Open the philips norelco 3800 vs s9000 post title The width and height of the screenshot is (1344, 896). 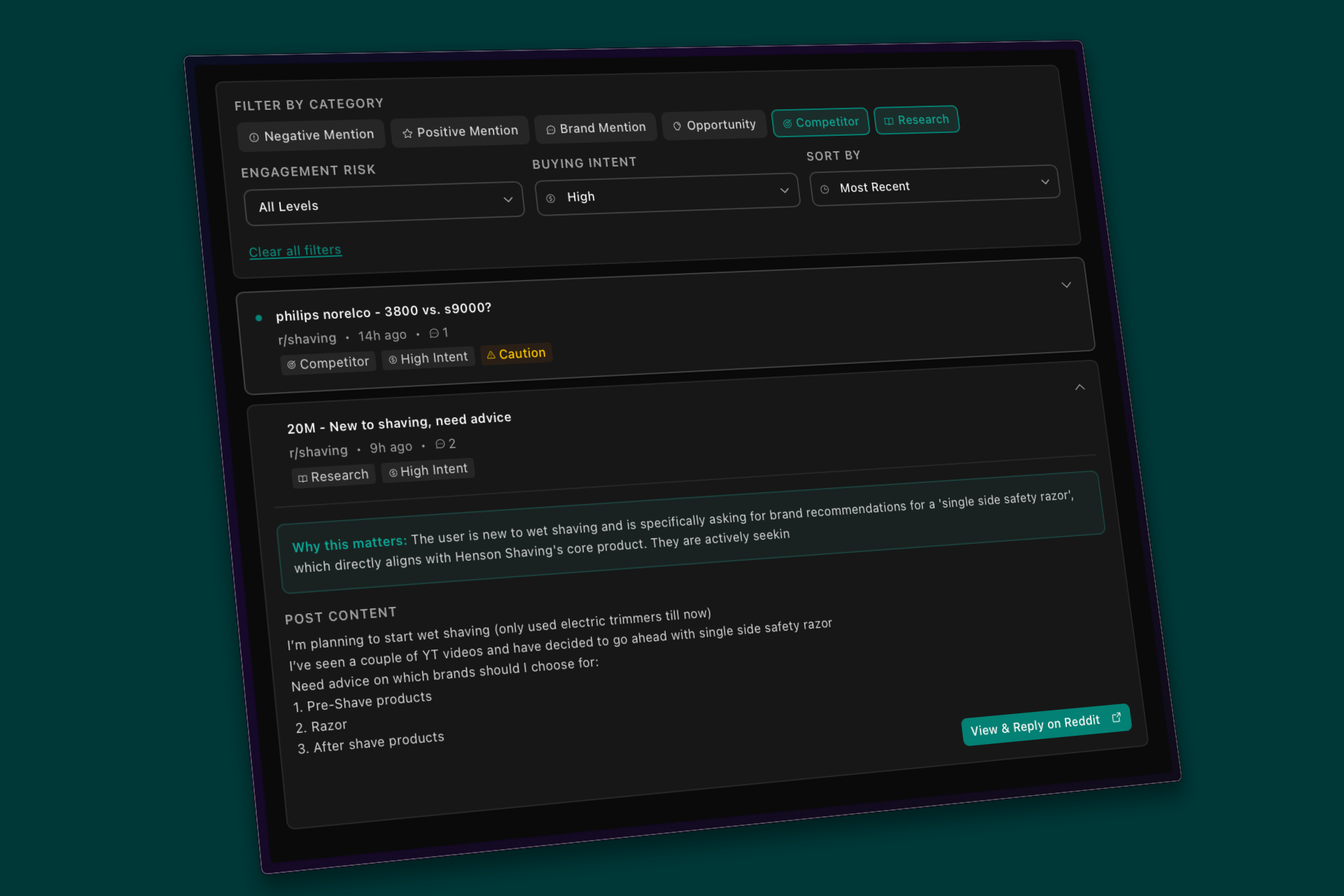[x=384, y=311]
